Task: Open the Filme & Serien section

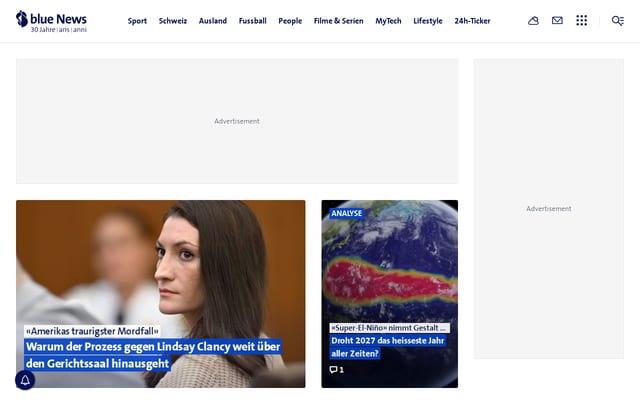Action: 338,21
